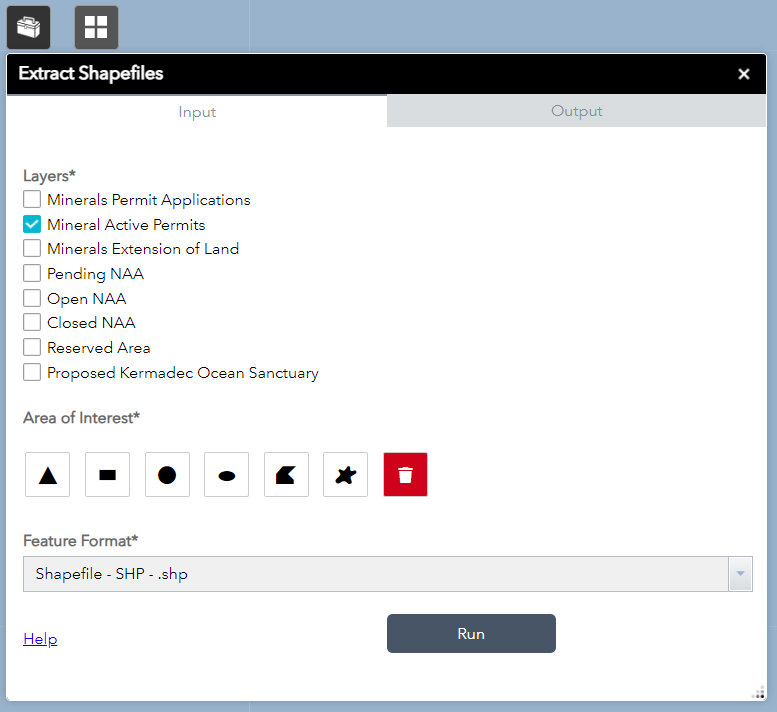Screen dimensions: 777x712
Task: Select the polygon drawing tool
Action: coord(286,475)
